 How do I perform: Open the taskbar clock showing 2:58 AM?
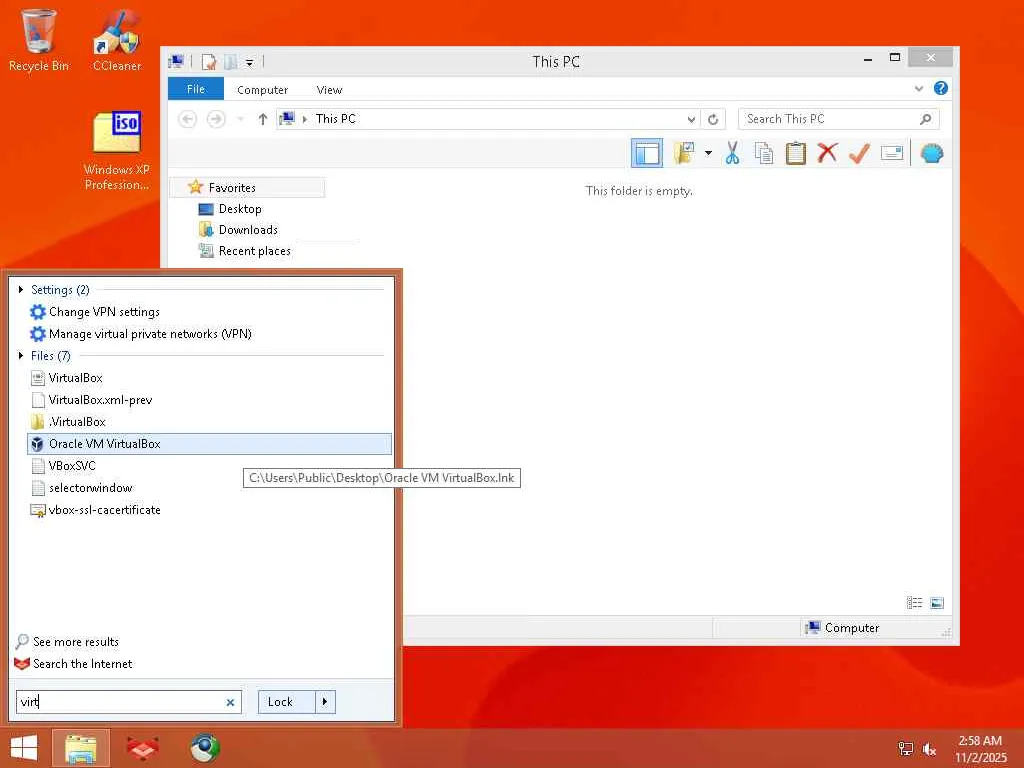pos(981,749)
